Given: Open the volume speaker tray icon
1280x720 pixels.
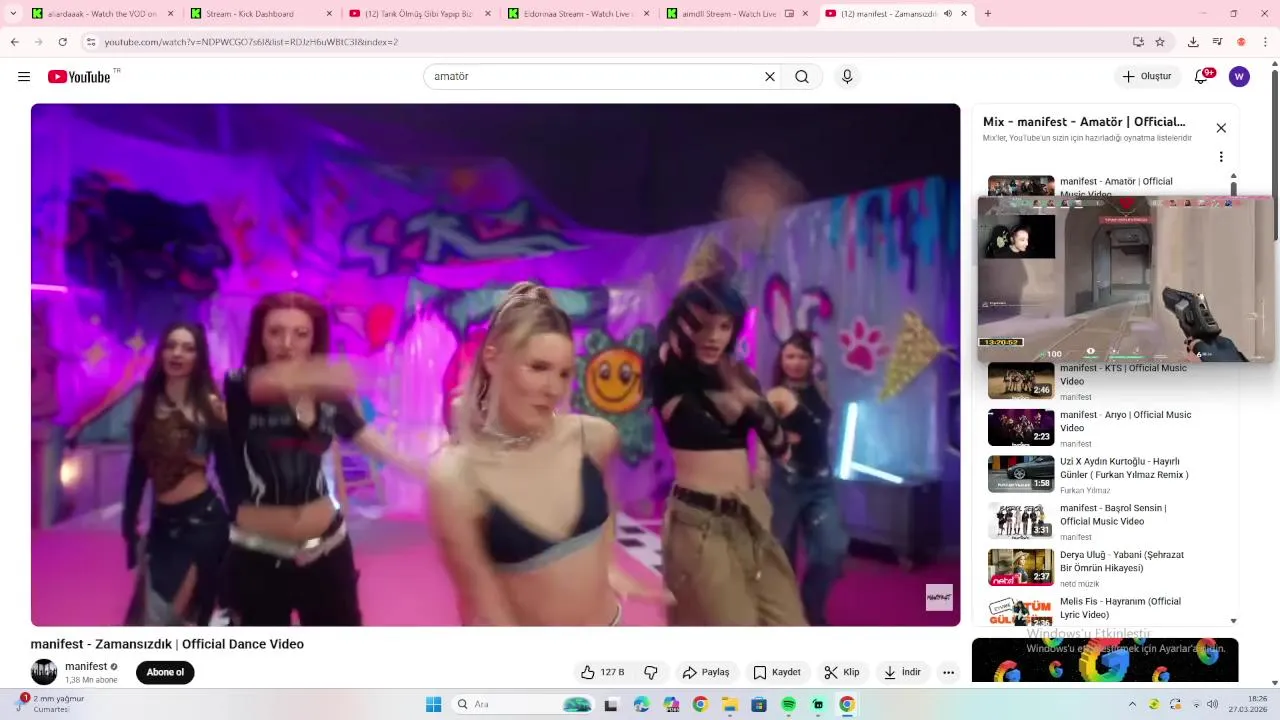Looking at the screenshot, I should (1213, 704).
